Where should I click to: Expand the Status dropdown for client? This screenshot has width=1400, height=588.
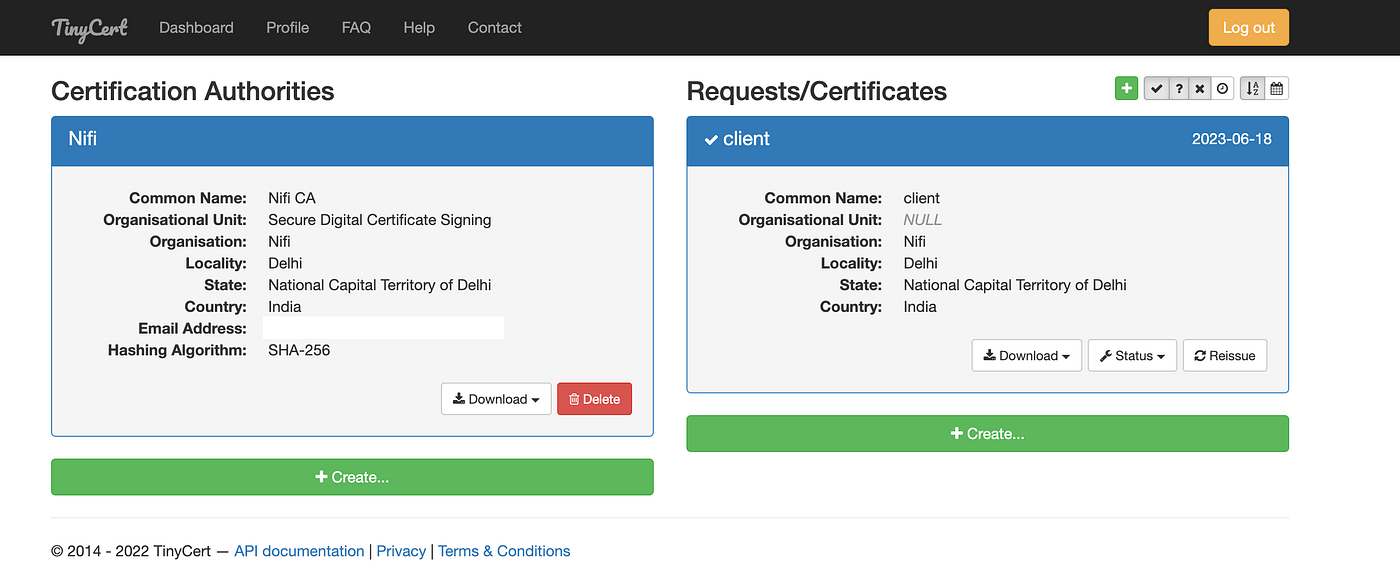(1132, 355)
